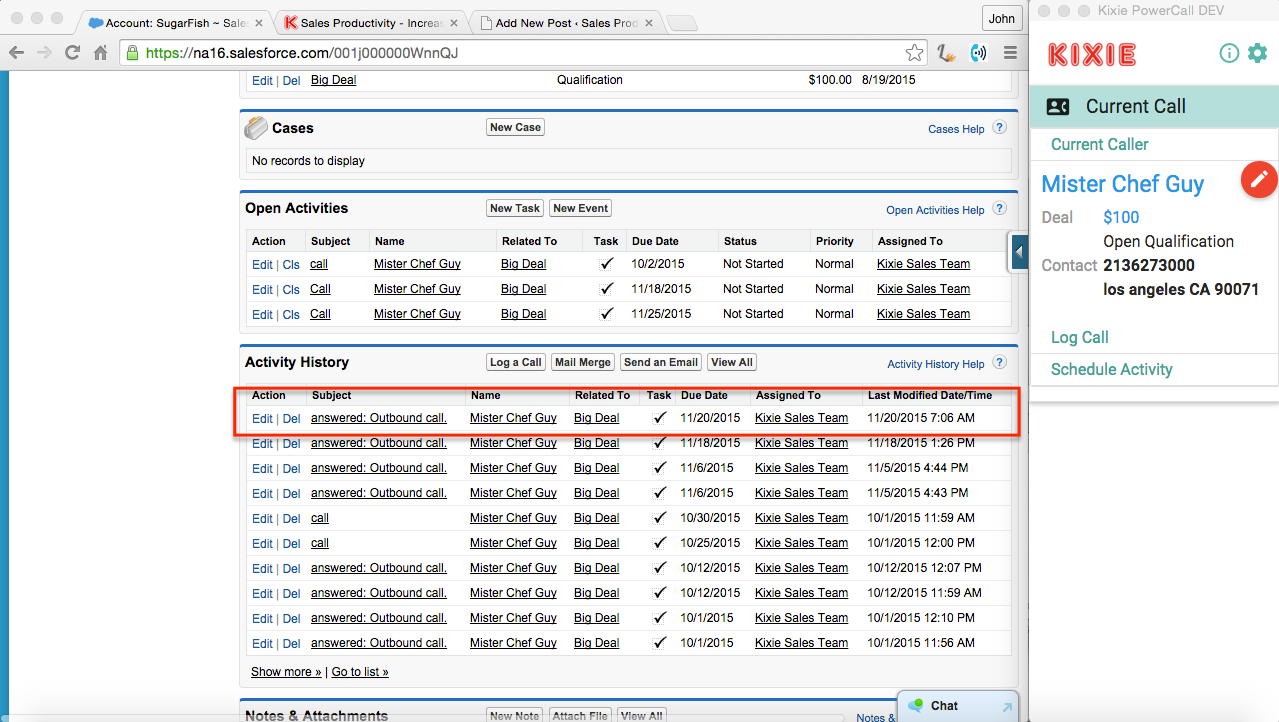Open Big Deal in top opportunity row

click(x=333, y=80)
